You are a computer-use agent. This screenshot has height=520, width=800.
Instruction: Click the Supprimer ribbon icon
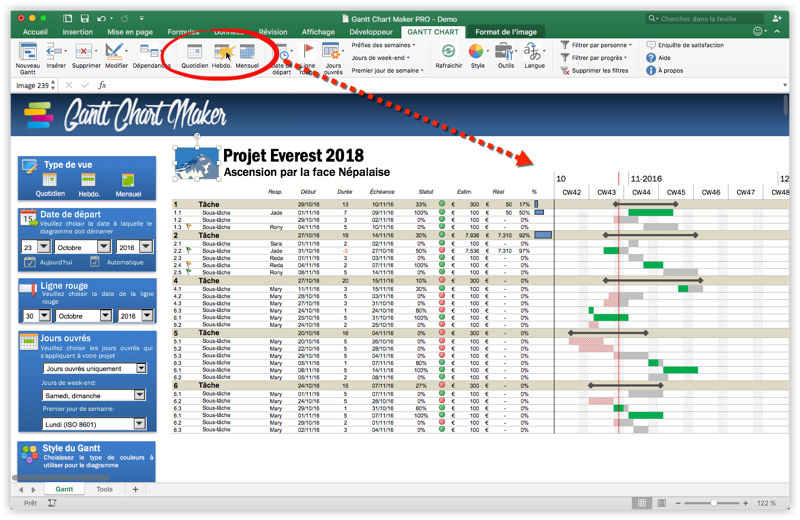[84, 52]
